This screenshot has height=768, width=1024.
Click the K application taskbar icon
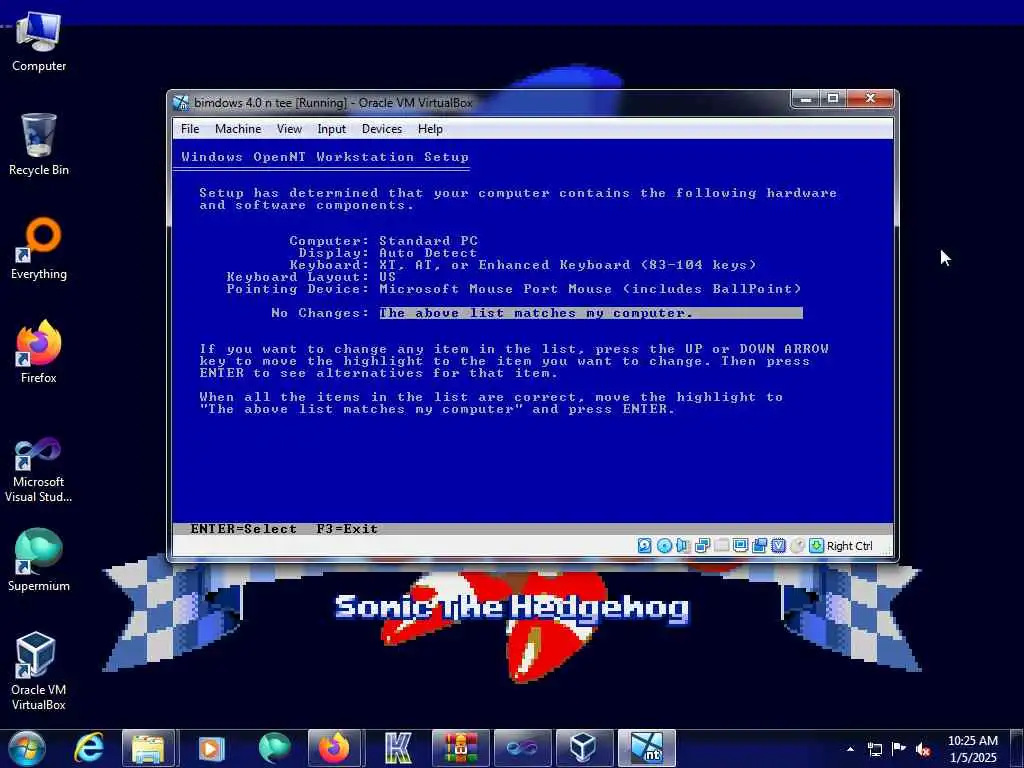[397, 748]
